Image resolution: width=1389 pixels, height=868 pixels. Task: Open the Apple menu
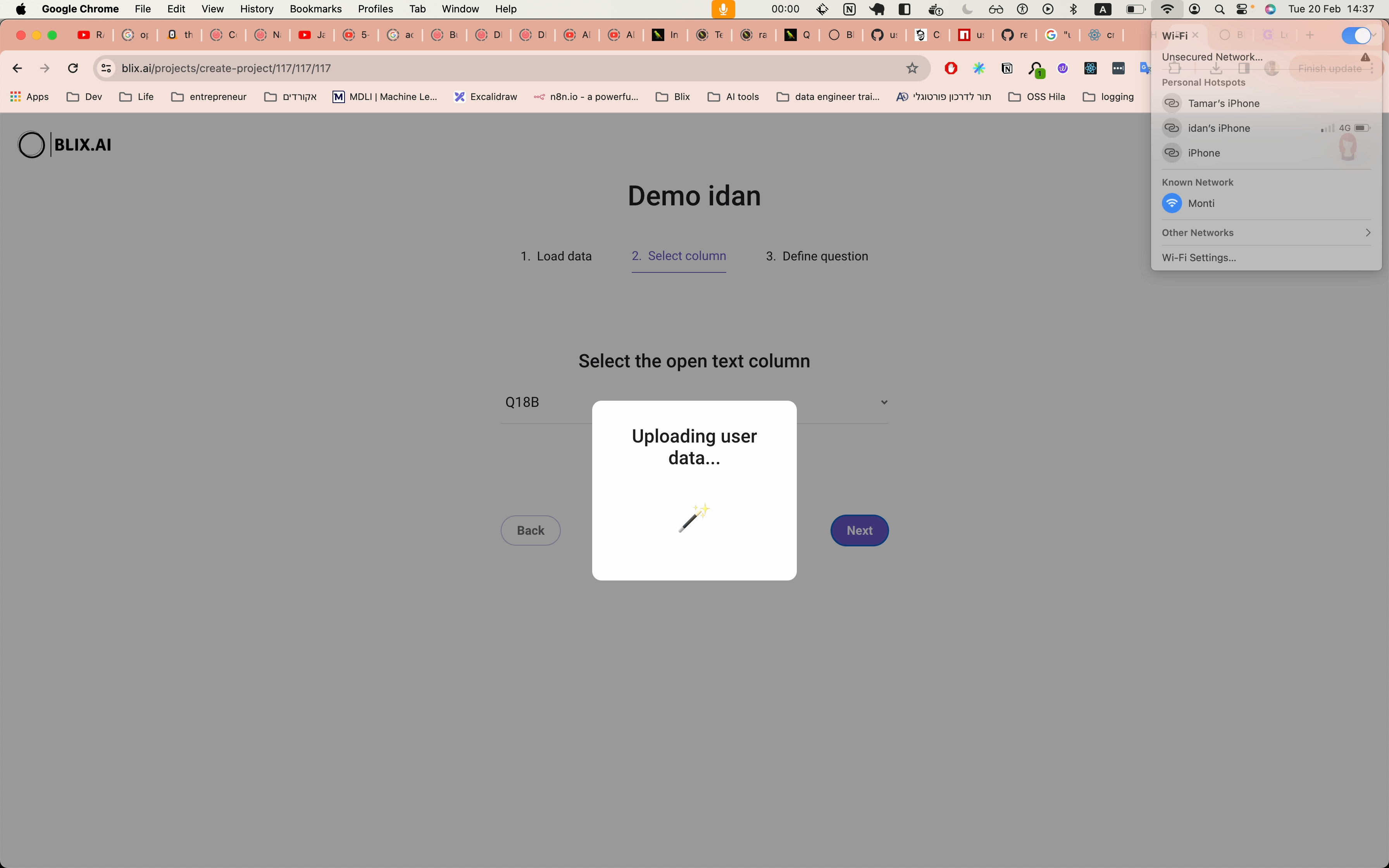pyautogui.click(x=21, y=9)
